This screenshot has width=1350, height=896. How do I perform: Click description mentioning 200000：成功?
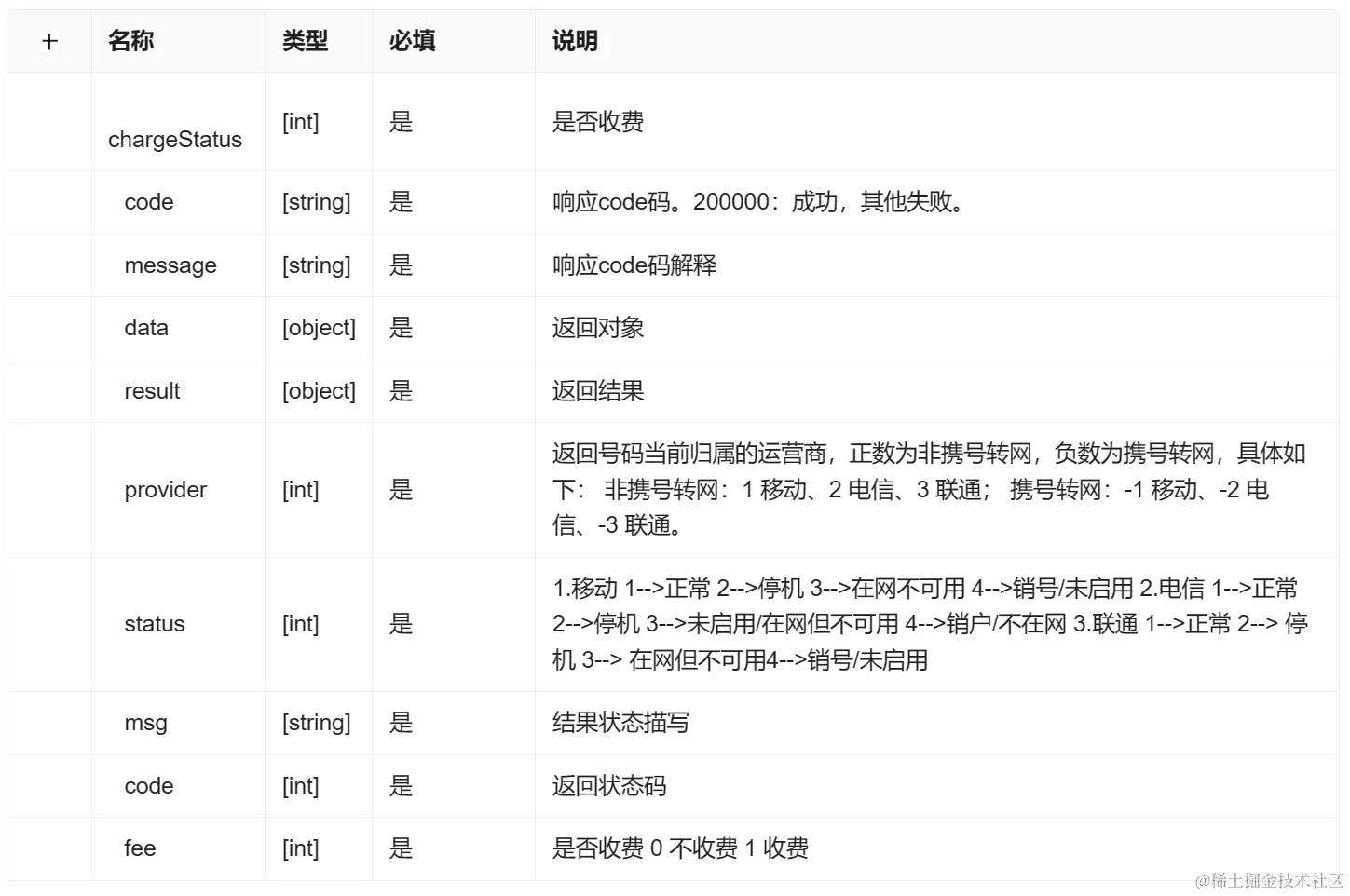coord(758,202)
